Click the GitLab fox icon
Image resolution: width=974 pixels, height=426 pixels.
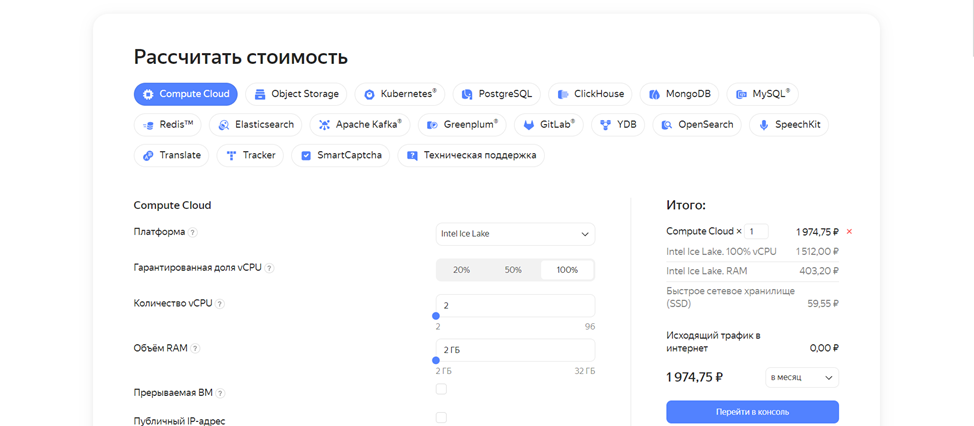[x=529, y=125]
